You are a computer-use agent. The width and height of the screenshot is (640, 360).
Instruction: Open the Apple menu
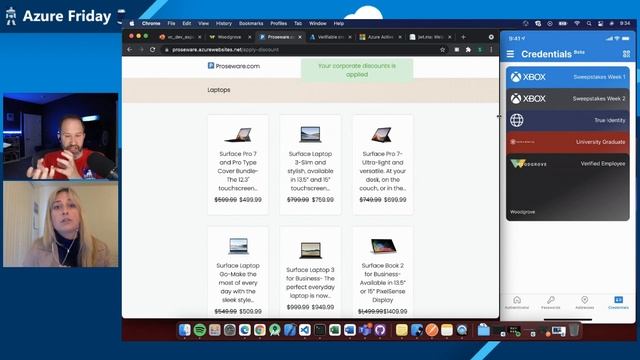132,24
